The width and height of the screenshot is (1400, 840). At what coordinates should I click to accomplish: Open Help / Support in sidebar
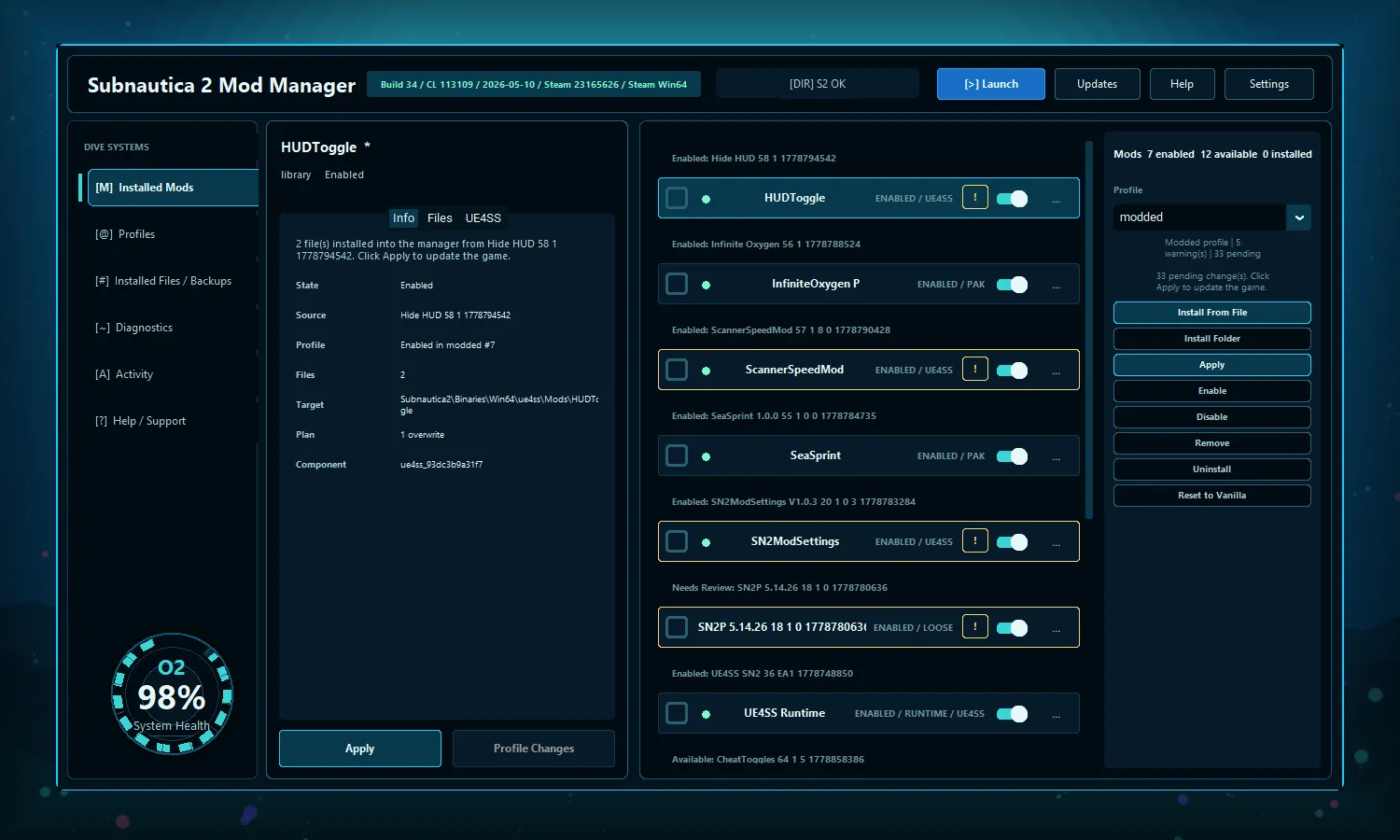pyautogui.click(x=173, y=421)
